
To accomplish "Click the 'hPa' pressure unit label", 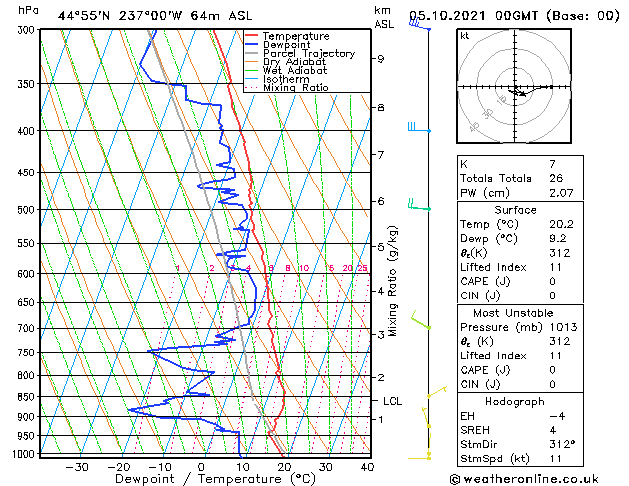I will click(x=28, y=11).
